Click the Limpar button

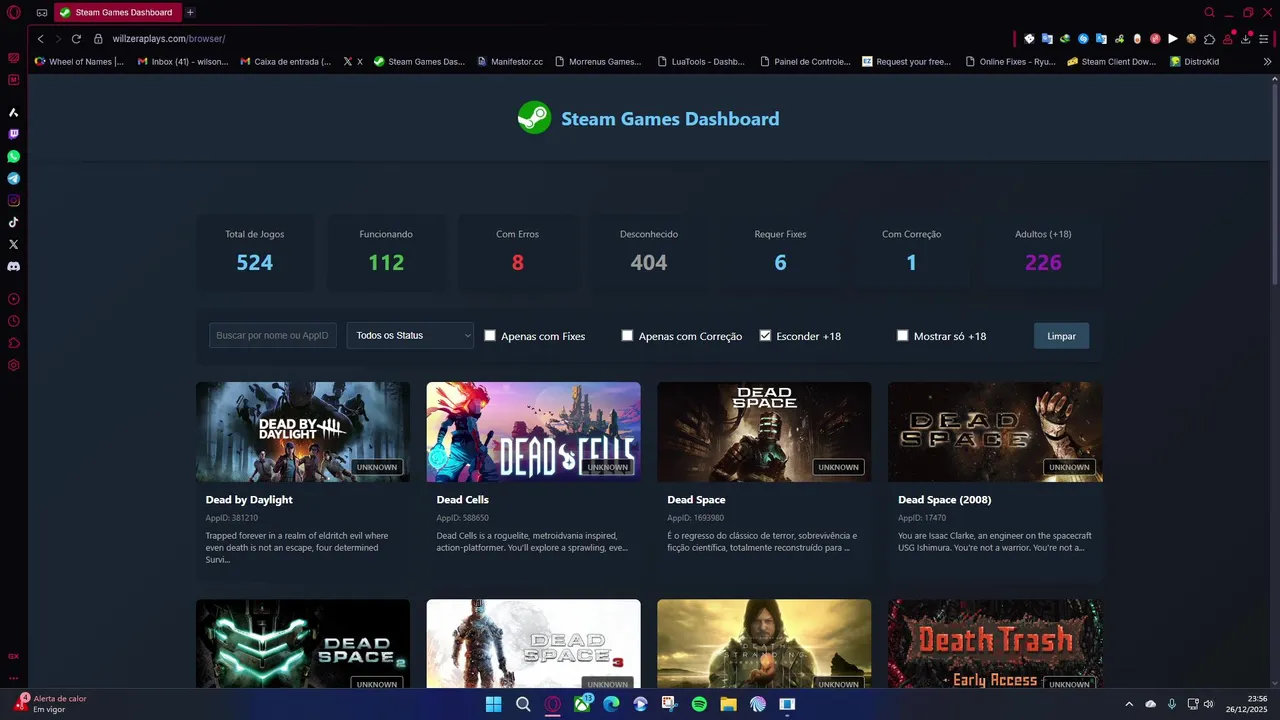[1061, 336]
